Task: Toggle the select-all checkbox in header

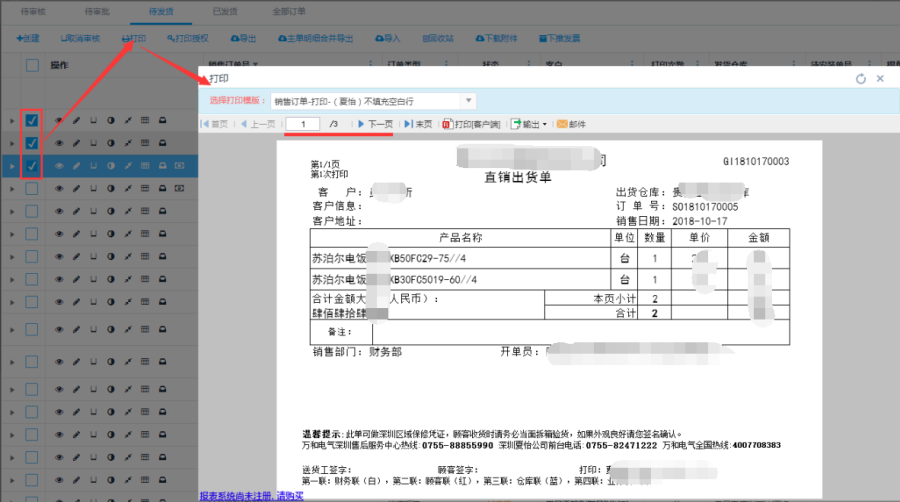Action: (32, 66)
